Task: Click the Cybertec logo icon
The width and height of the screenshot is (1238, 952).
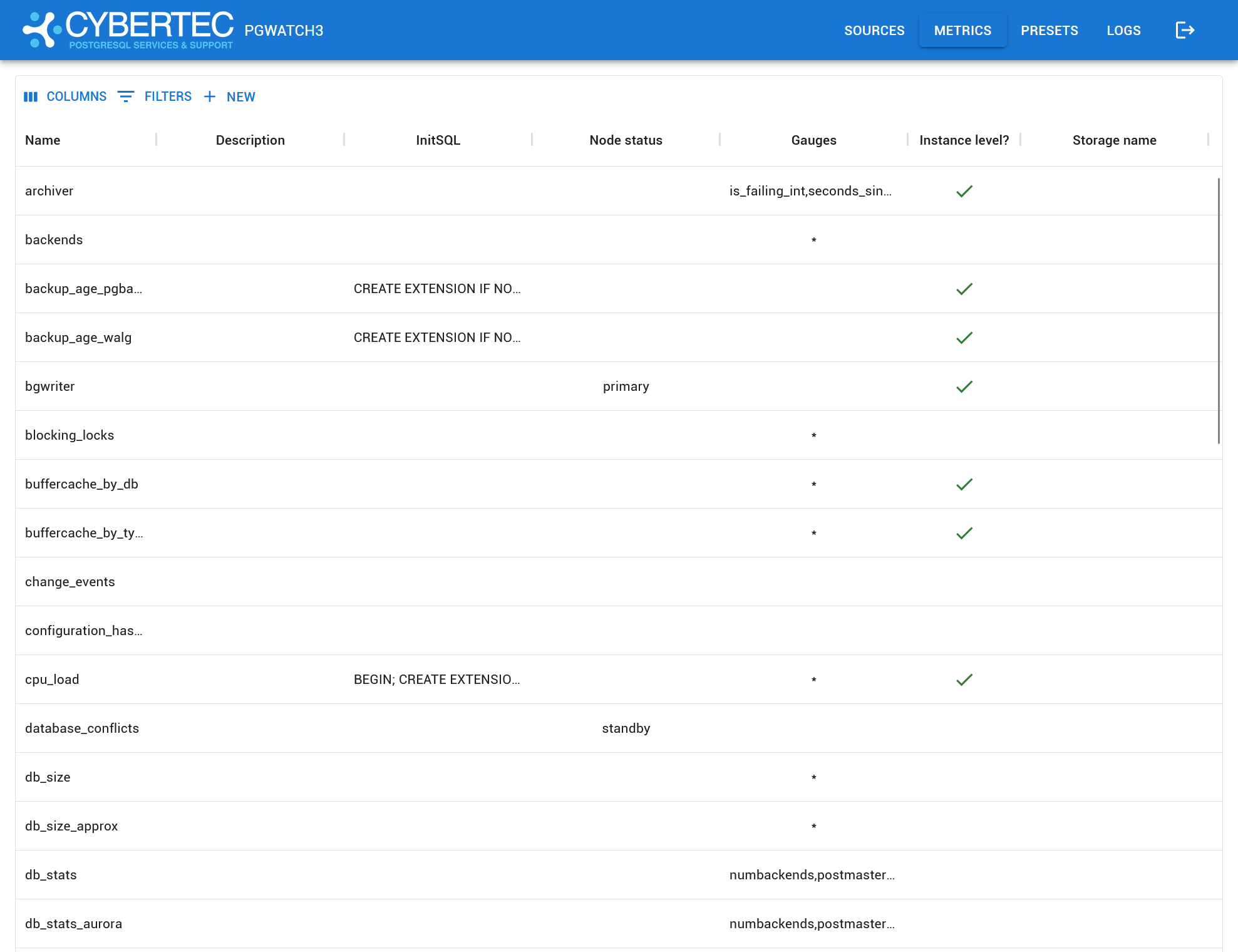Action: (x=41, y=30)
